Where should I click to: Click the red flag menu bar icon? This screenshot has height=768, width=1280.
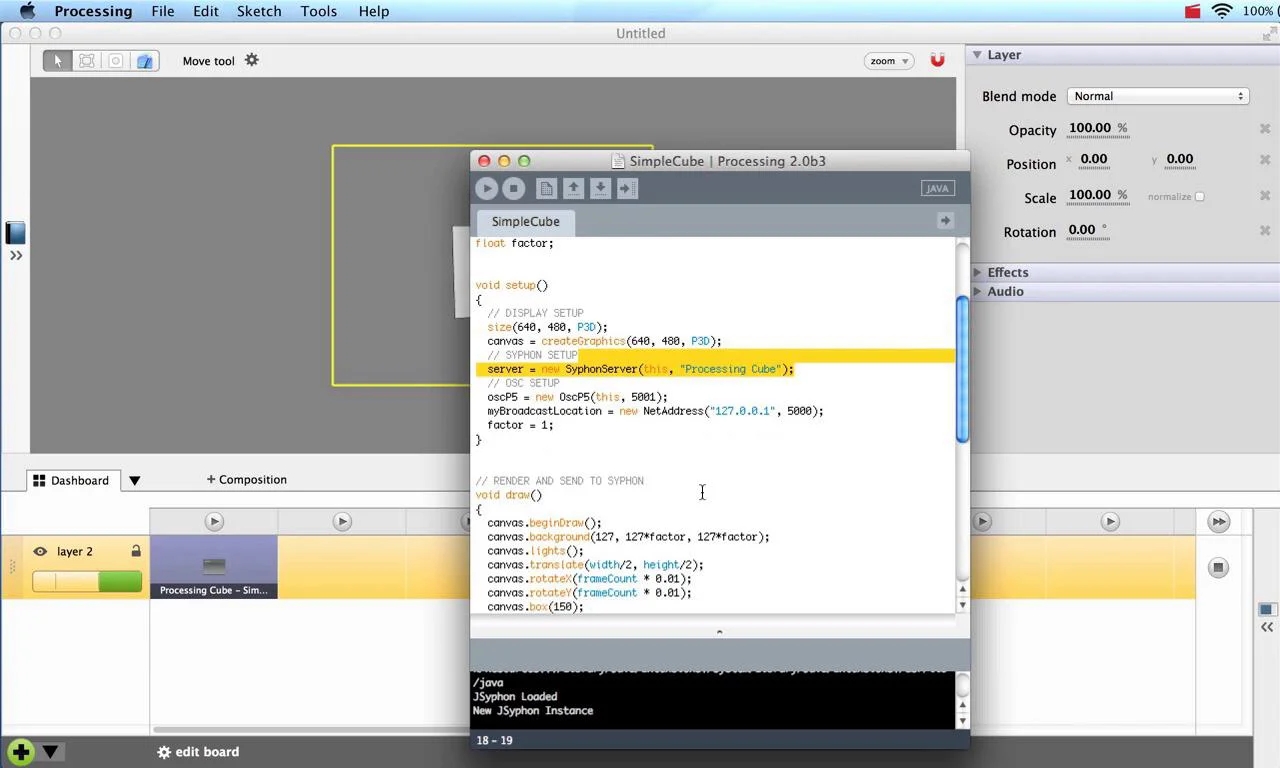1192,11
